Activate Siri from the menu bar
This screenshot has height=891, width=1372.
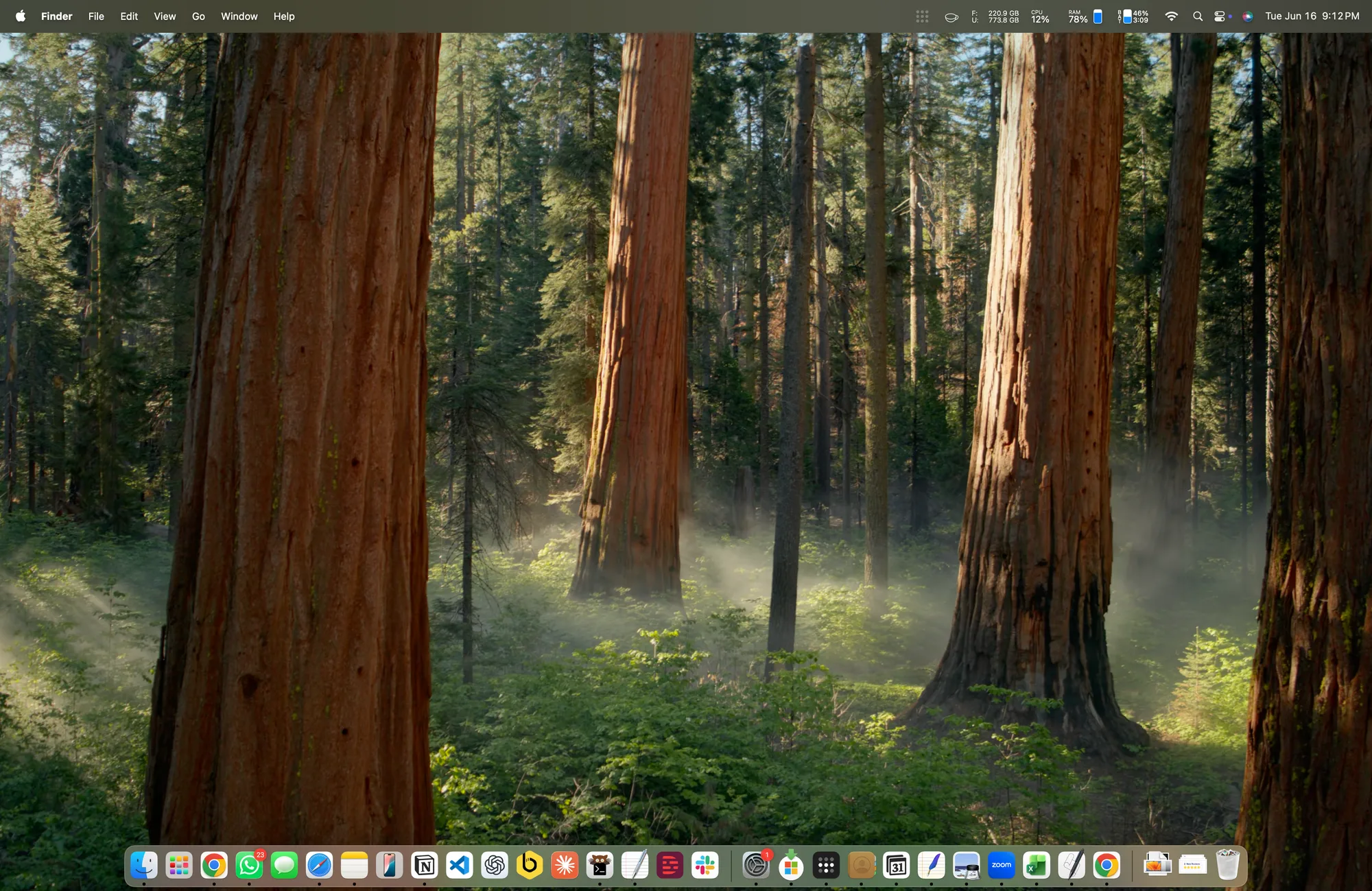click(1248, 16)
